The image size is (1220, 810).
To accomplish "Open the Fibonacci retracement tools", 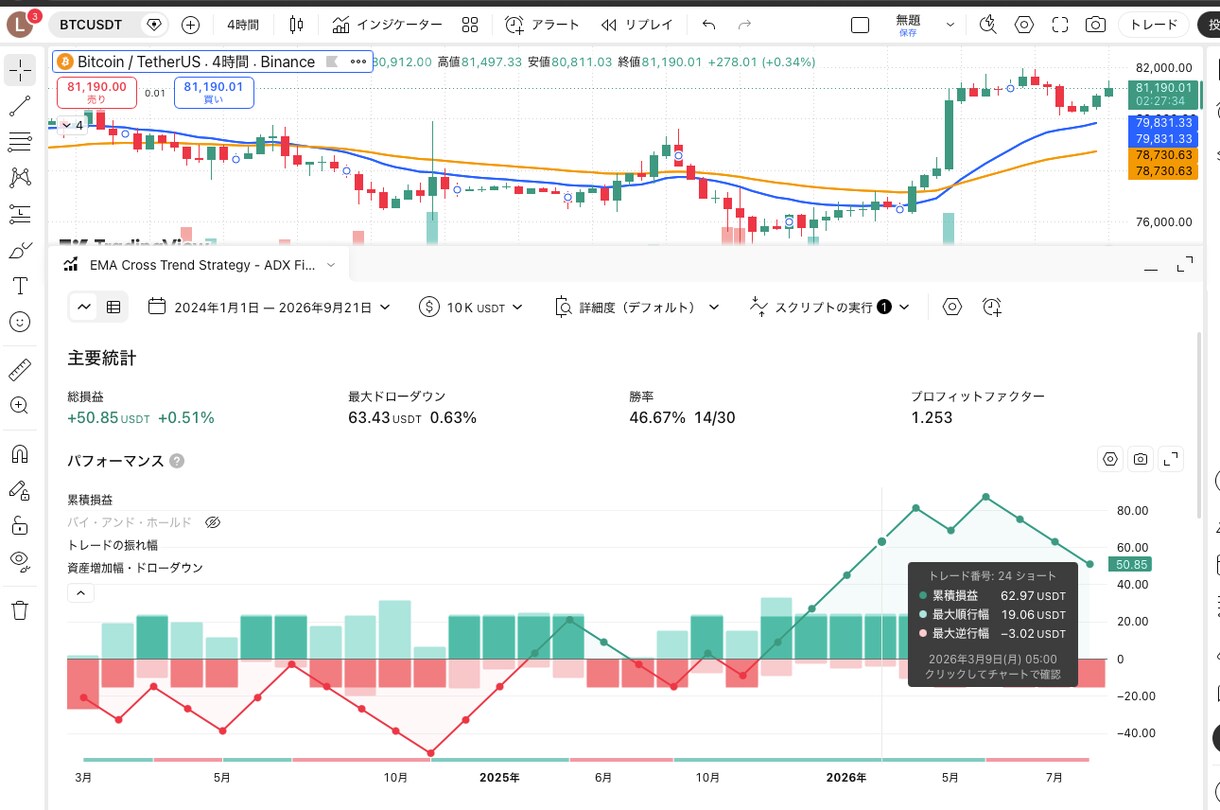I will [19, 142].
